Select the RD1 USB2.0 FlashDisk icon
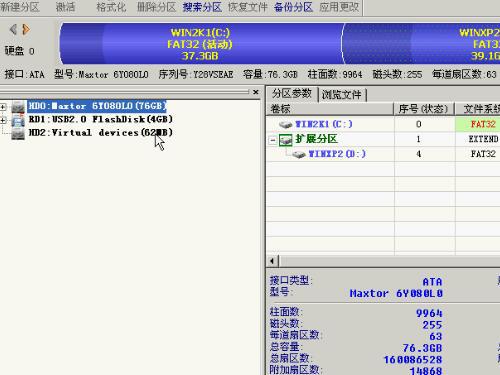Viewport: 500px width, 375px height. tap(18, 120)
